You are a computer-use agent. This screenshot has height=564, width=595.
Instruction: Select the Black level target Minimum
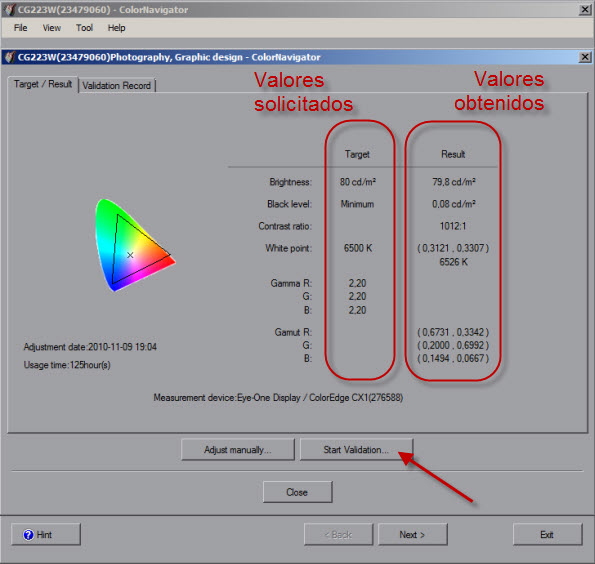pos(357,204)
